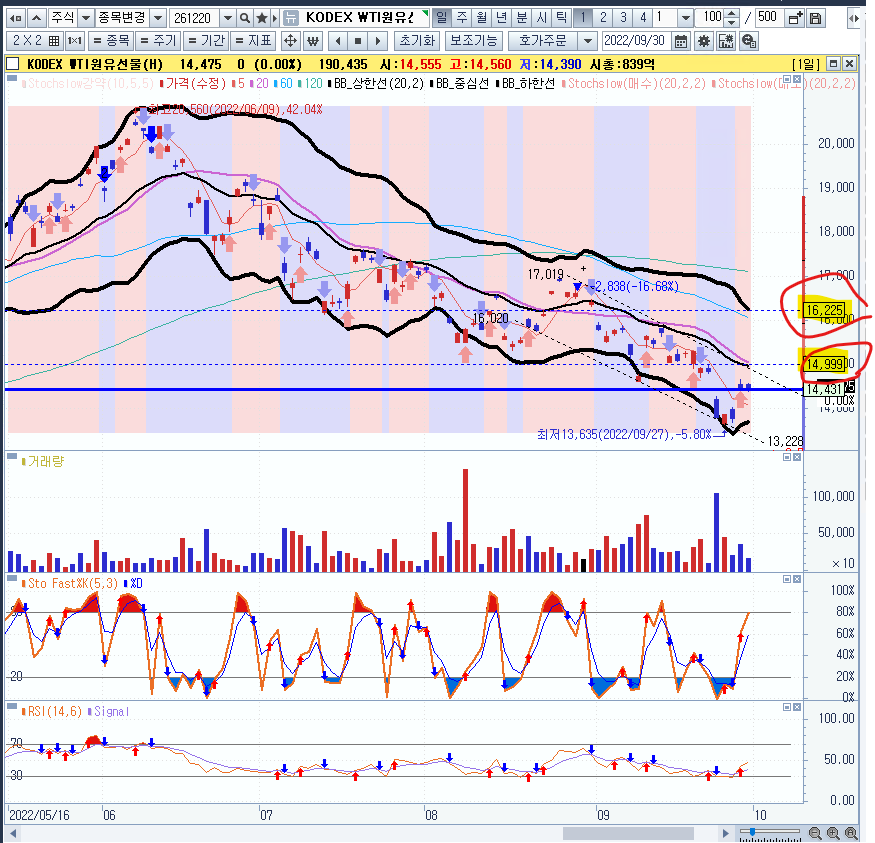Toggle the '= 지표' sync button
The height and width of the screenshot is (843, 875).
pyautogui.click(x=253, y=41)
